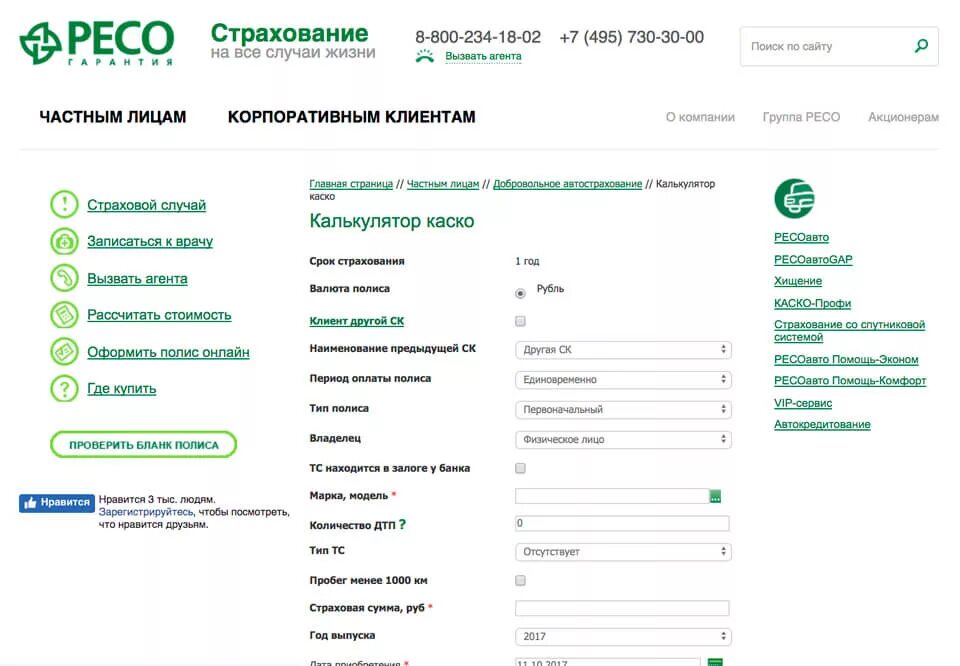Select the Рубль currency radio button

pyautogui.click(x=520, y=293)
